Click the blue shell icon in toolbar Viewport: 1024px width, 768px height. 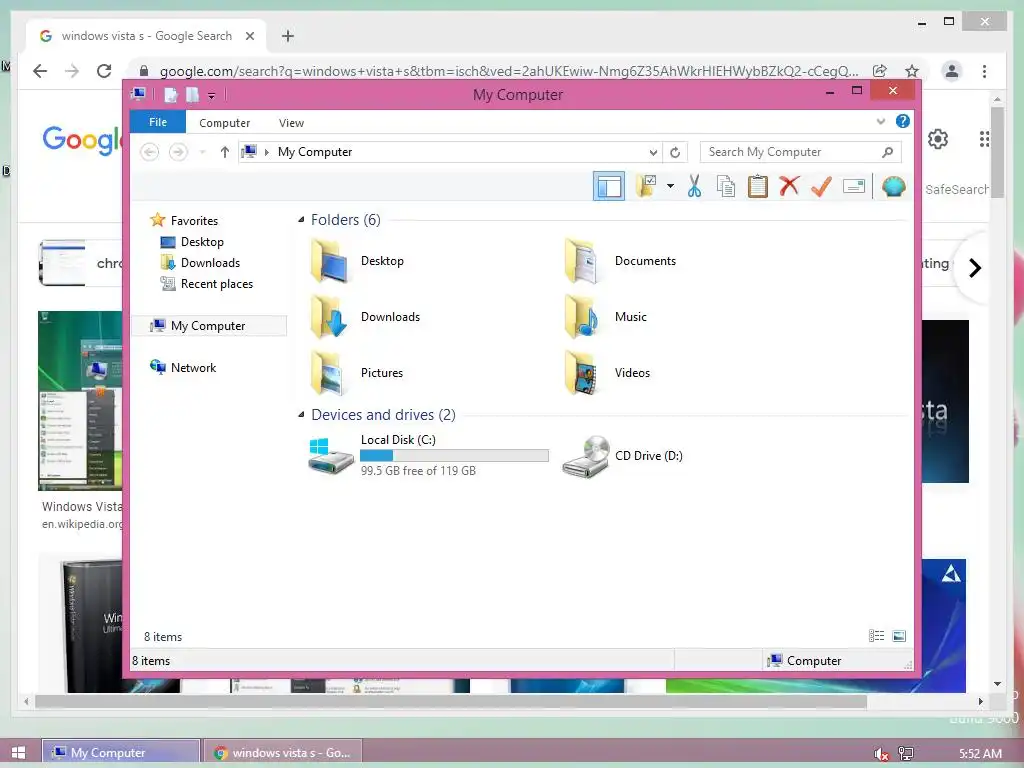tap(893, 187)
